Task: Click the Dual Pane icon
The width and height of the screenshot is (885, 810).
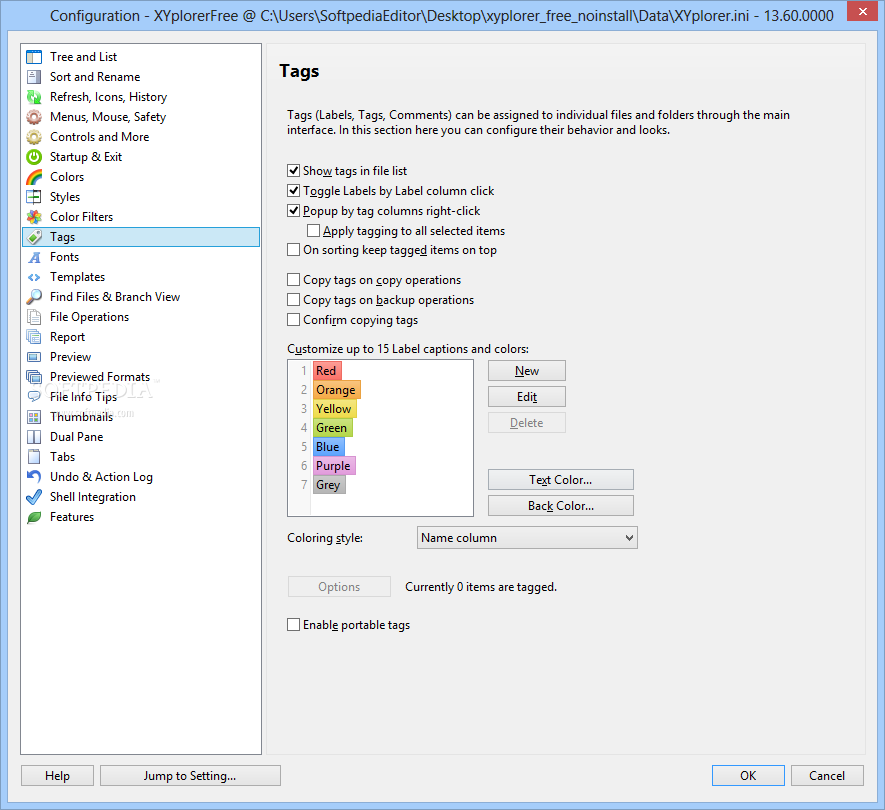Action: tap(34, 437)
